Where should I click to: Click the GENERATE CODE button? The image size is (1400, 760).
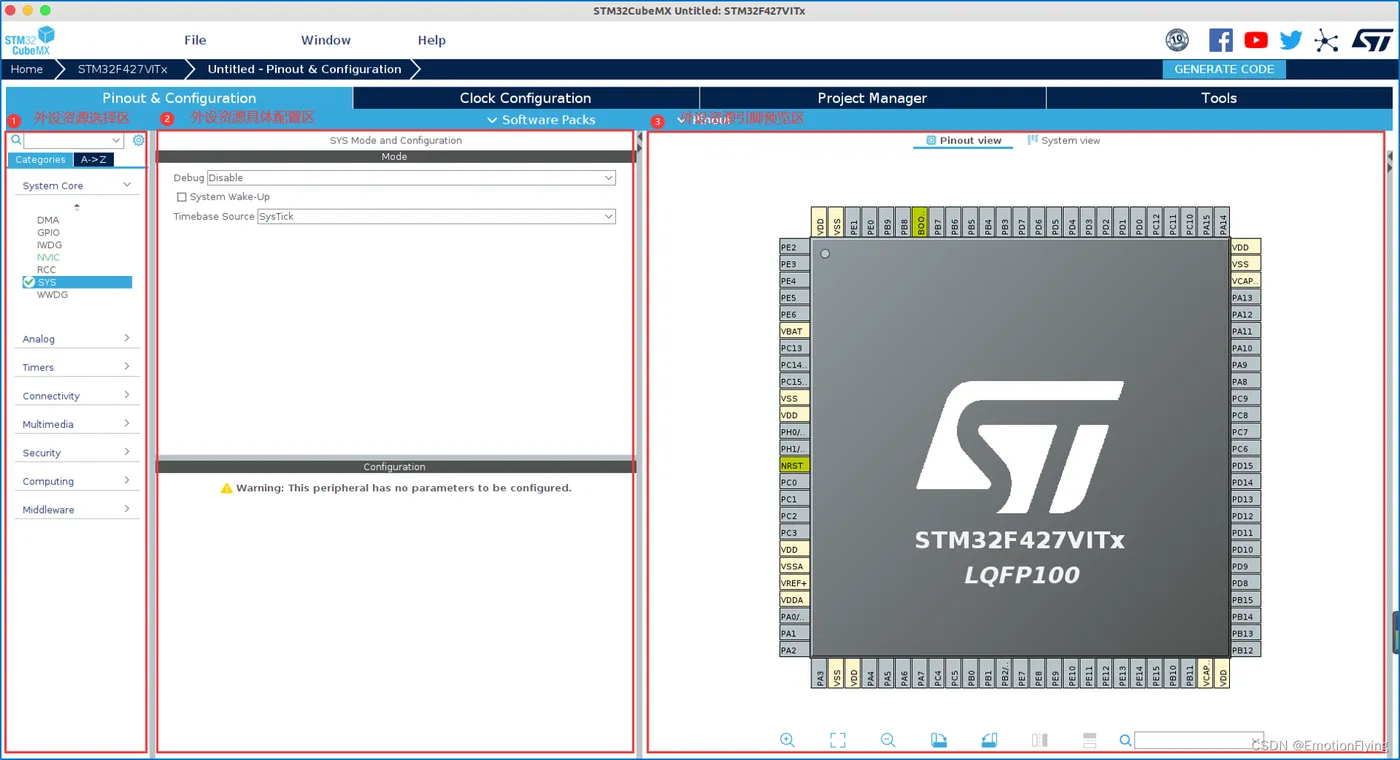pyautogui.click(x=1224, y=69)
